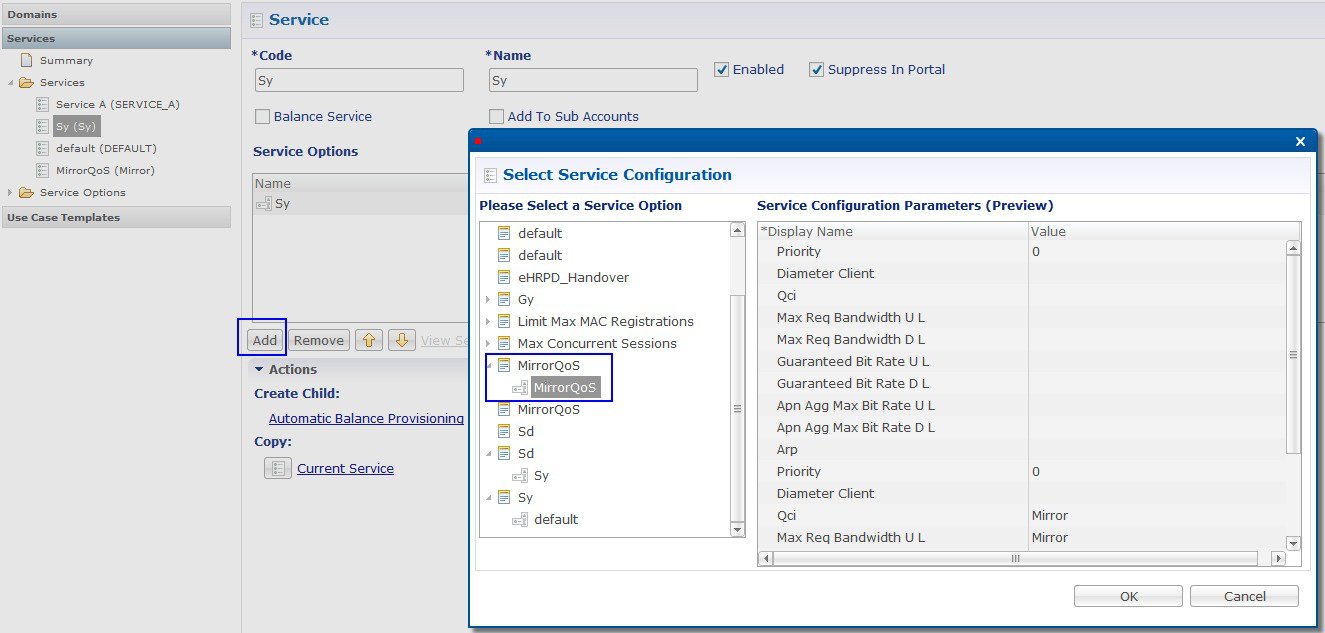
Task: Click the Display Name column header
Action: point(893,231)
